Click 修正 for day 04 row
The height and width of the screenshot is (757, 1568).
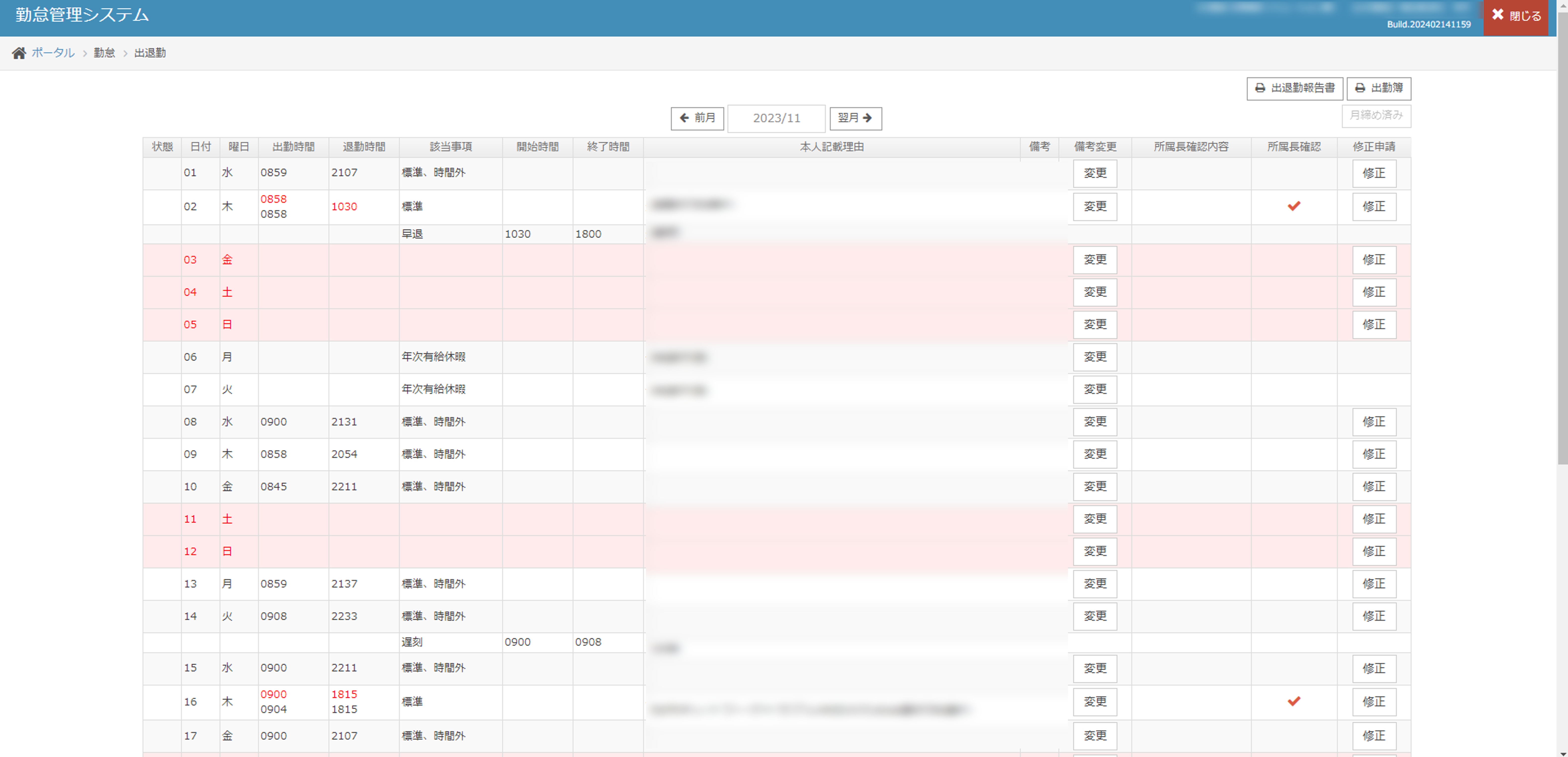1374,292
